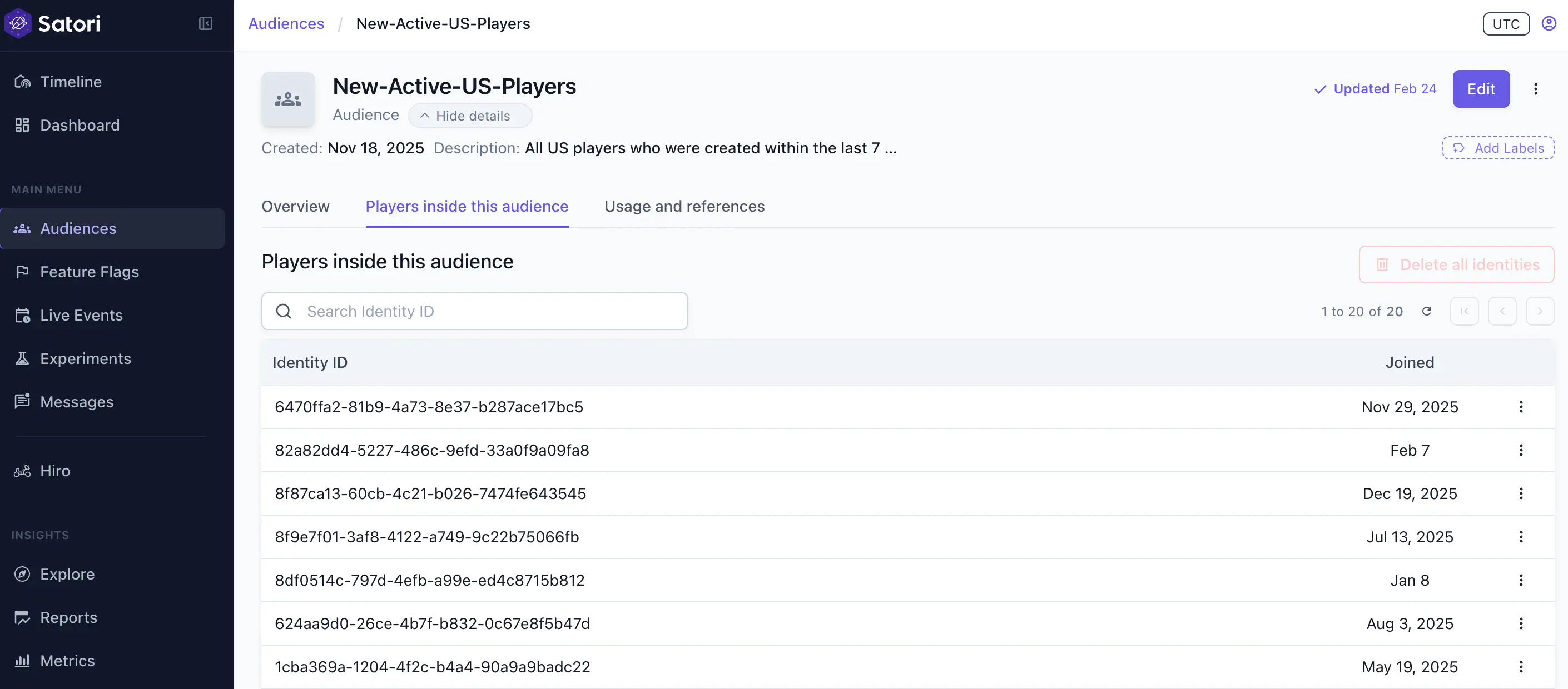
Task: Open the Timeline section in the sidebar
Action: tap(71, 81)
